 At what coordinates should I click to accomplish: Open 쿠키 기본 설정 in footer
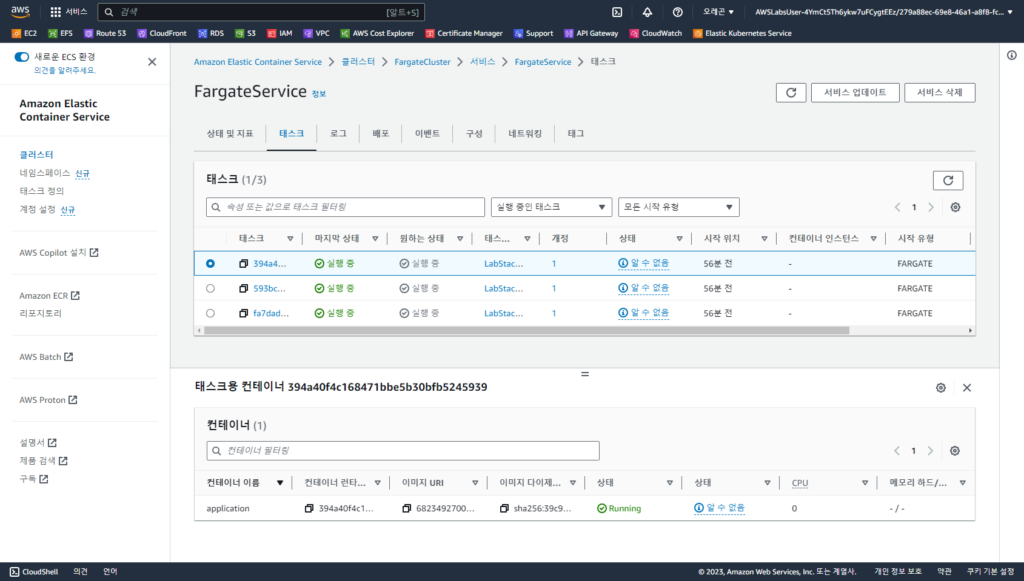pyautogui.click(x=991, y=572)
